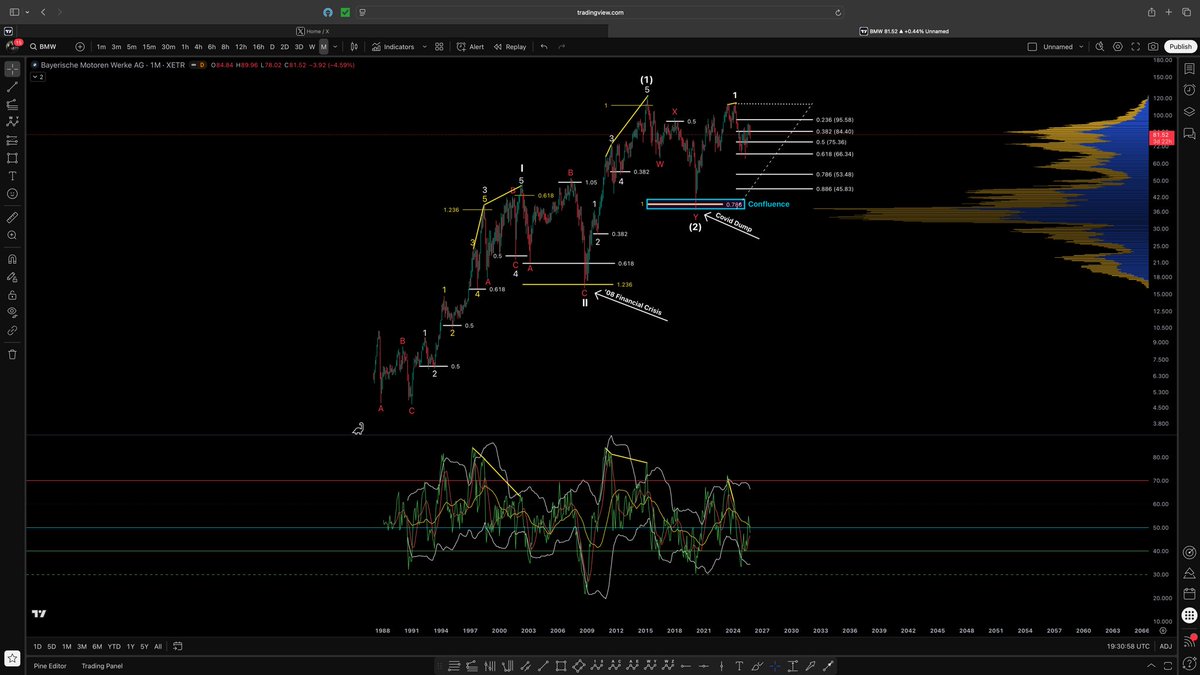Viewport: 1200px width, 675px height.
Task: Open the bottom right dial pad icon
Action: pyautogui.click(x=1189, y=614)
